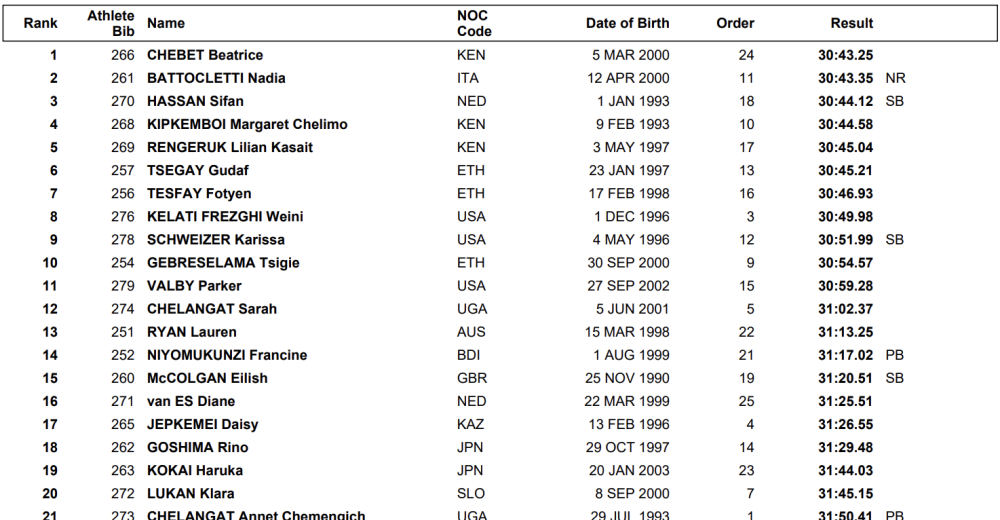Select the name CHEBET Beatrice
Image resolution: width=1000 pixels, height=520 pixels.
pos(205,55)
